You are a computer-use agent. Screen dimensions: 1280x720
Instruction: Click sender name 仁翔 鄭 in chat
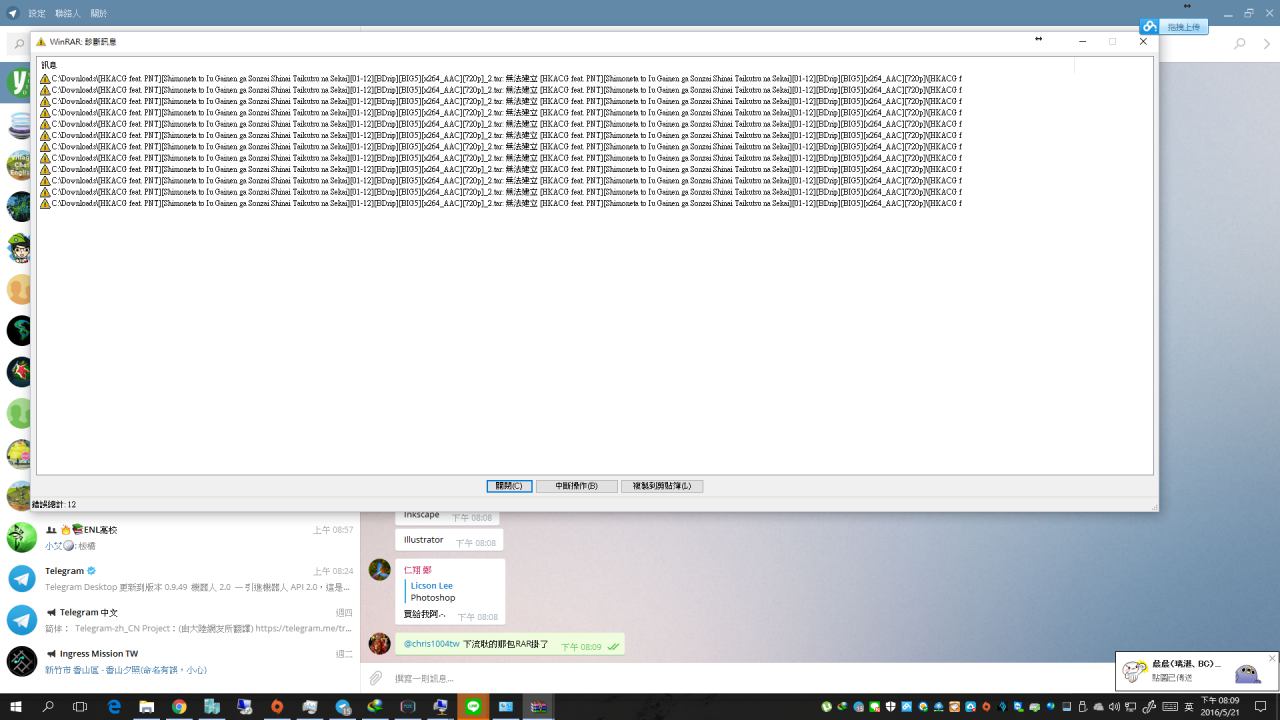(x=418, y=569)
